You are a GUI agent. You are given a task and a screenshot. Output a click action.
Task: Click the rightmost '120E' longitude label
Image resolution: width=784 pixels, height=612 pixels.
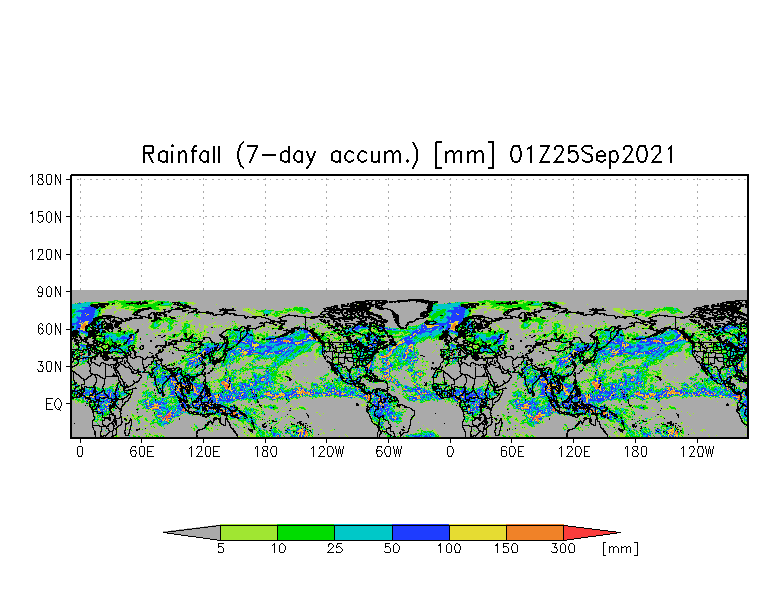pyautogui.click(x=574, y=452)
